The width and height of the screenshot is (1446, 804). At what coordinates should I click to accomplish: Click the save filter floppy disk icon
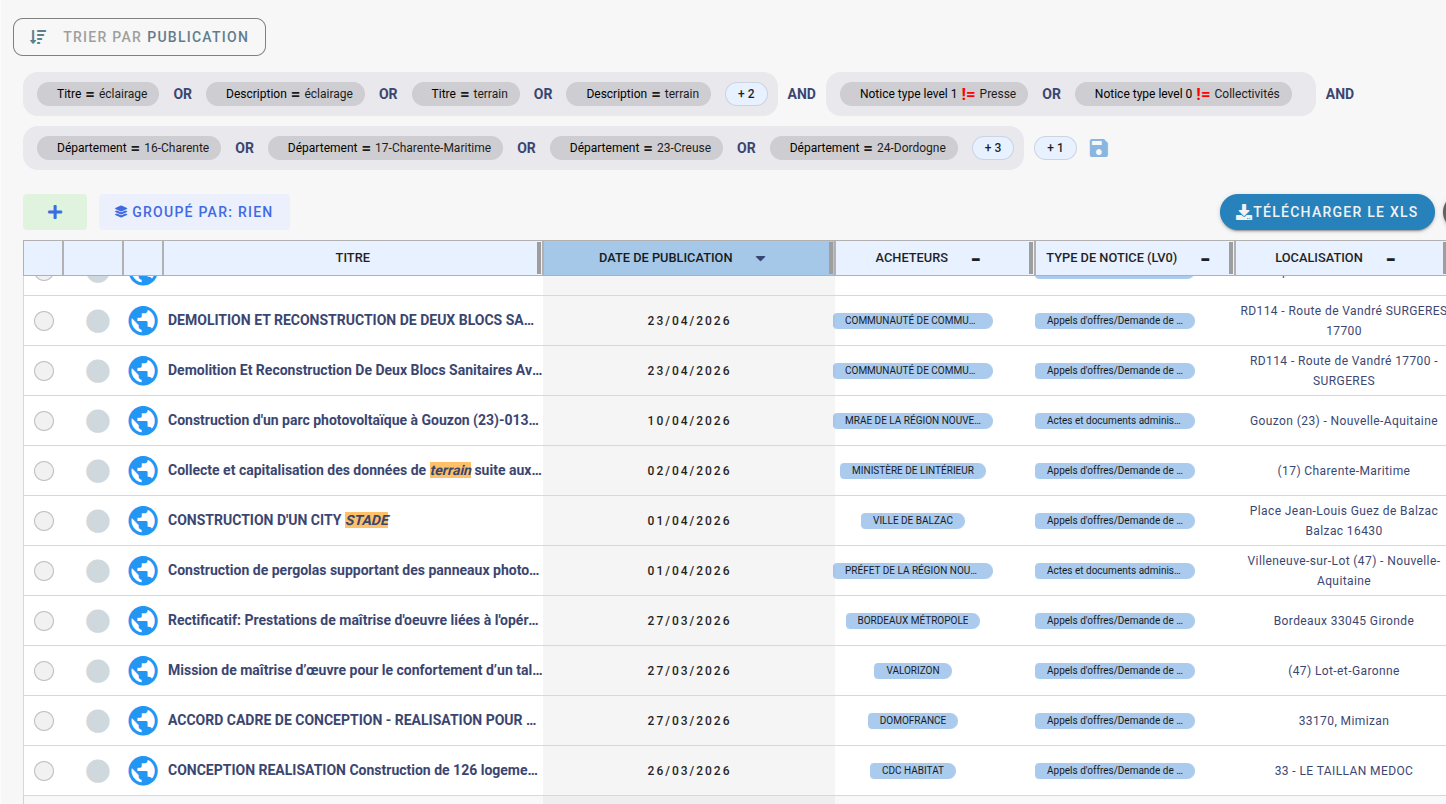point(1099,148)
